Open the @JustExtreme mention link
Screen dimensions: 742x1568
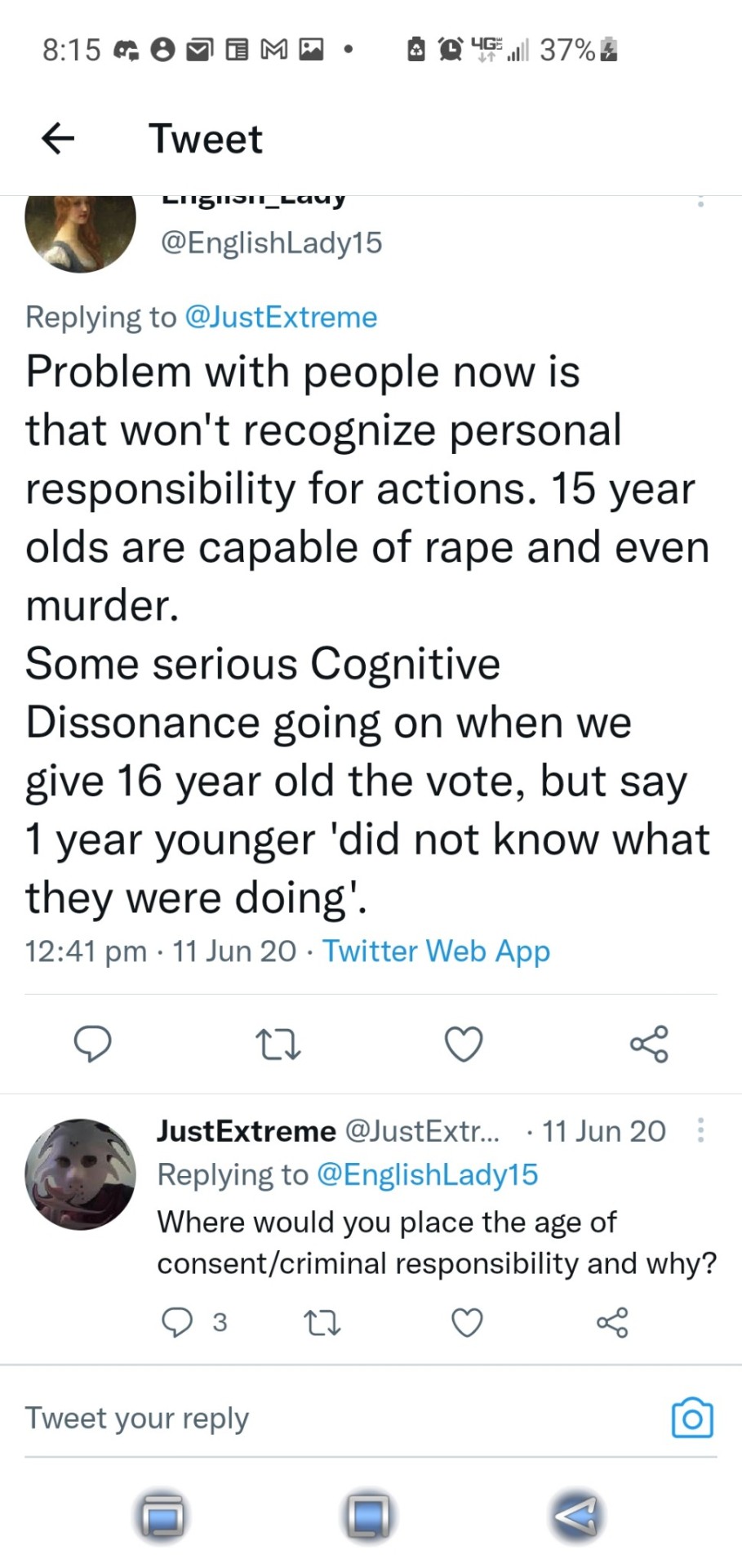click(x=282, y=317)
